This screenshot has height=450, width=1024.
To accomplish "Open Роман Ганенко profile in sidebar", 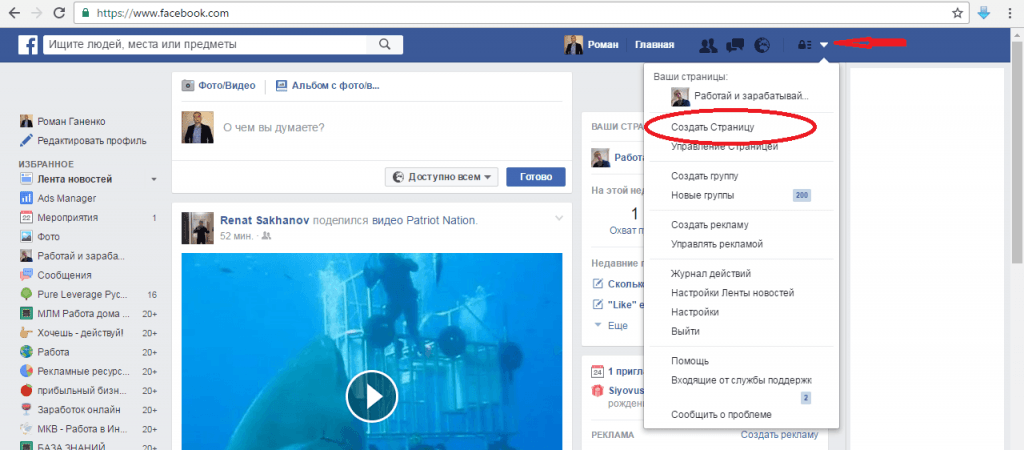I will click(x=71, y=121).
